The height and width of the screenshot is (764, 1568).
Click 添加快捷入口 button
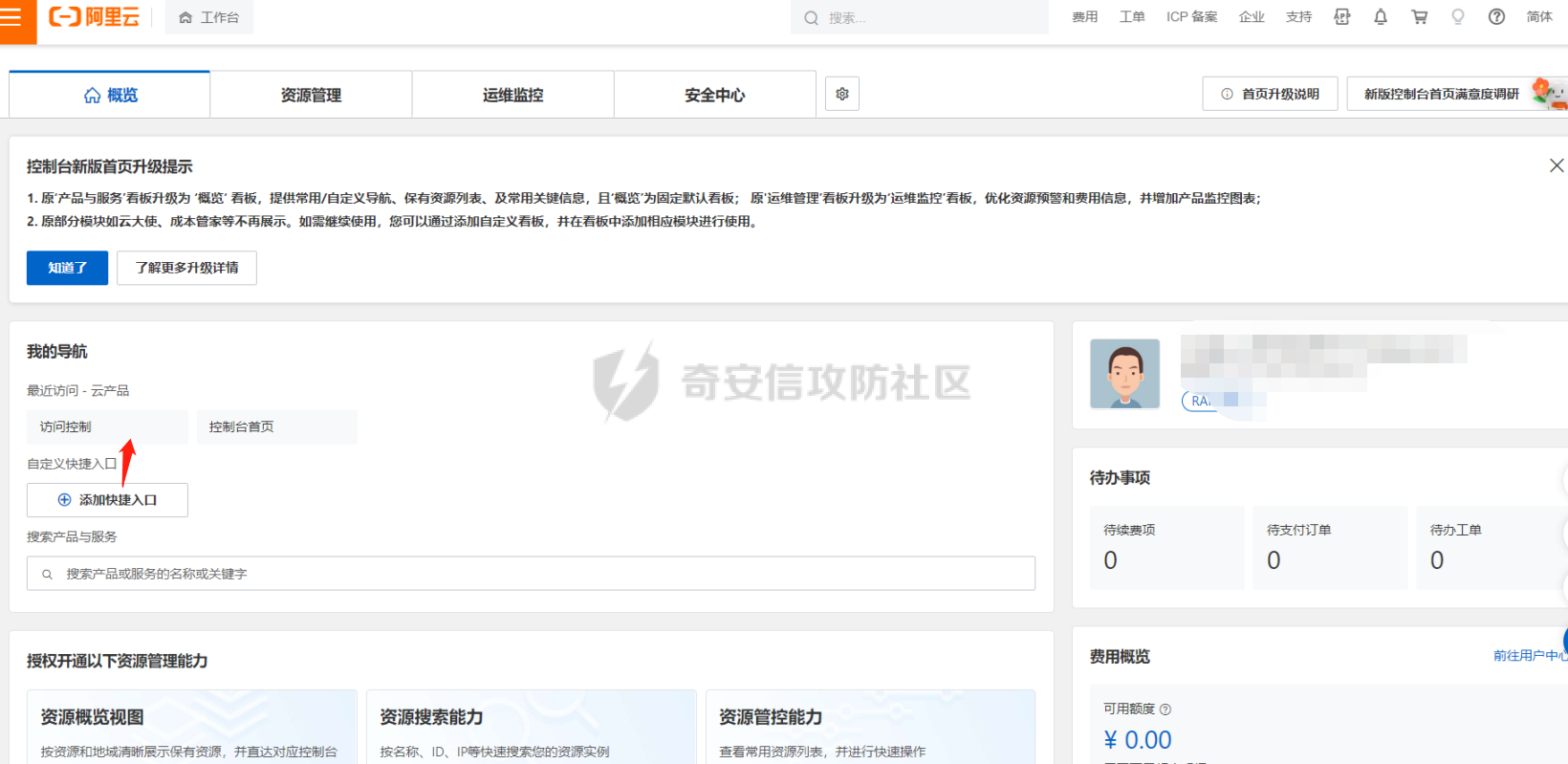107,500
